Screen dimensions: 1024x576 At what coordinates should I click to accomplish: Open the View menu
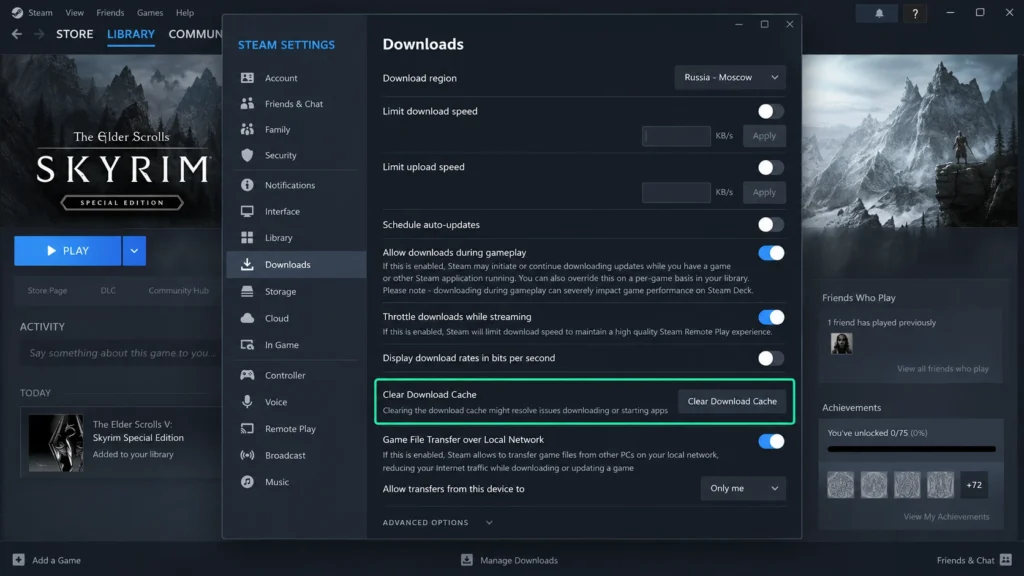pos(74,12)
